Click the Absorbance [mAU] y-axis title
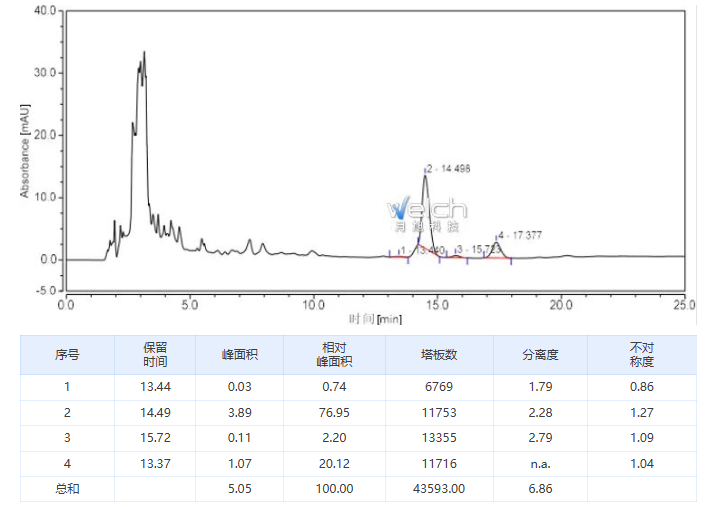Screen dimensions: 705x507 click(25, 149)
